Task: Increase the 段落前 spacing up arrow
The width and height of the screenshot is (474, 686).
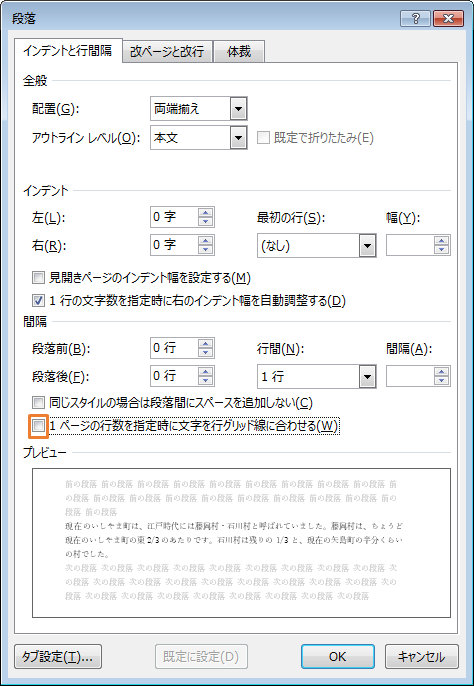Action: pos(205,343)
